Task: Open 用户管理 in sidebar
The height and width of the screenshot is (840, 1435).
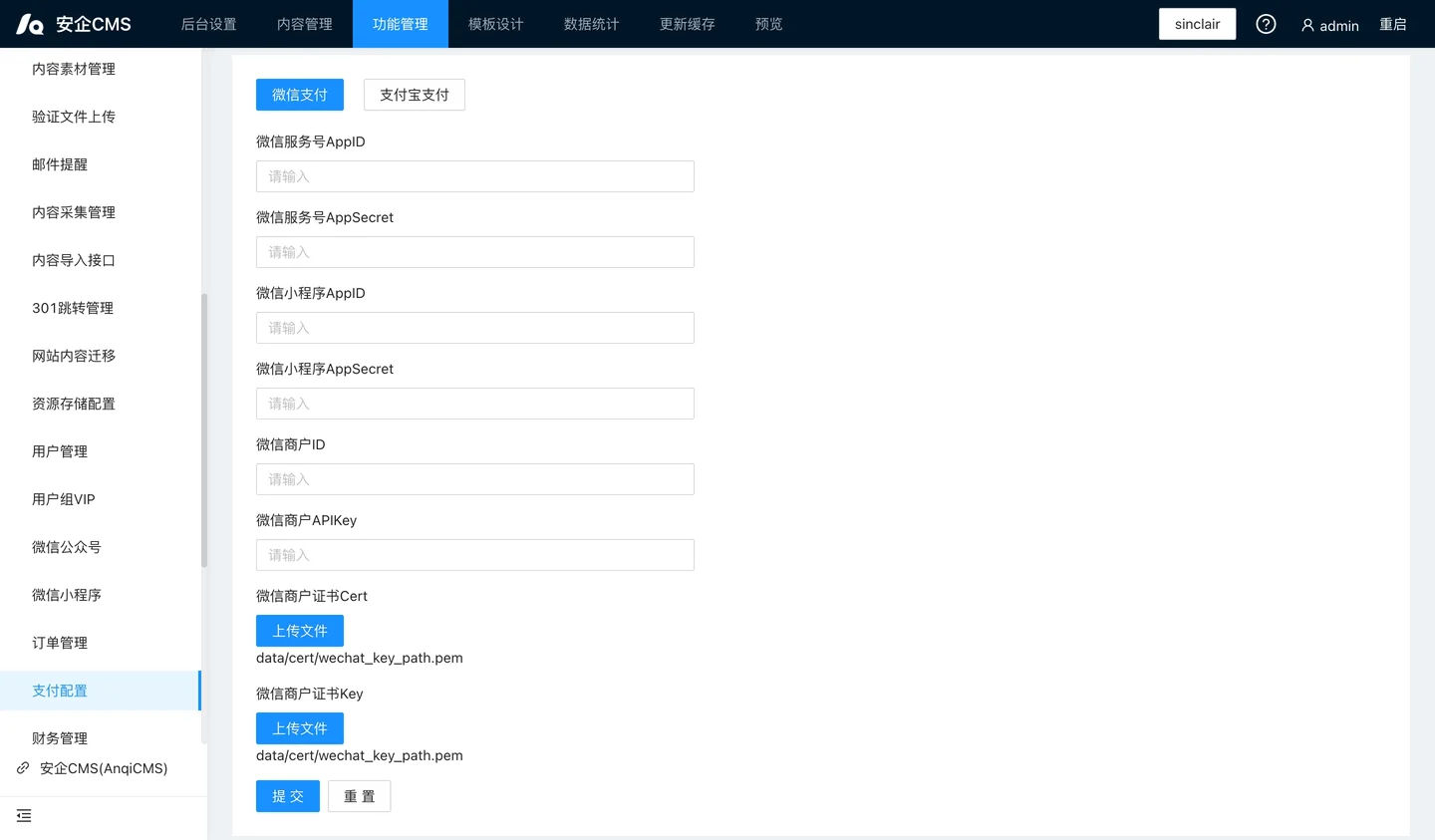Action: click(x=100, y=451)
